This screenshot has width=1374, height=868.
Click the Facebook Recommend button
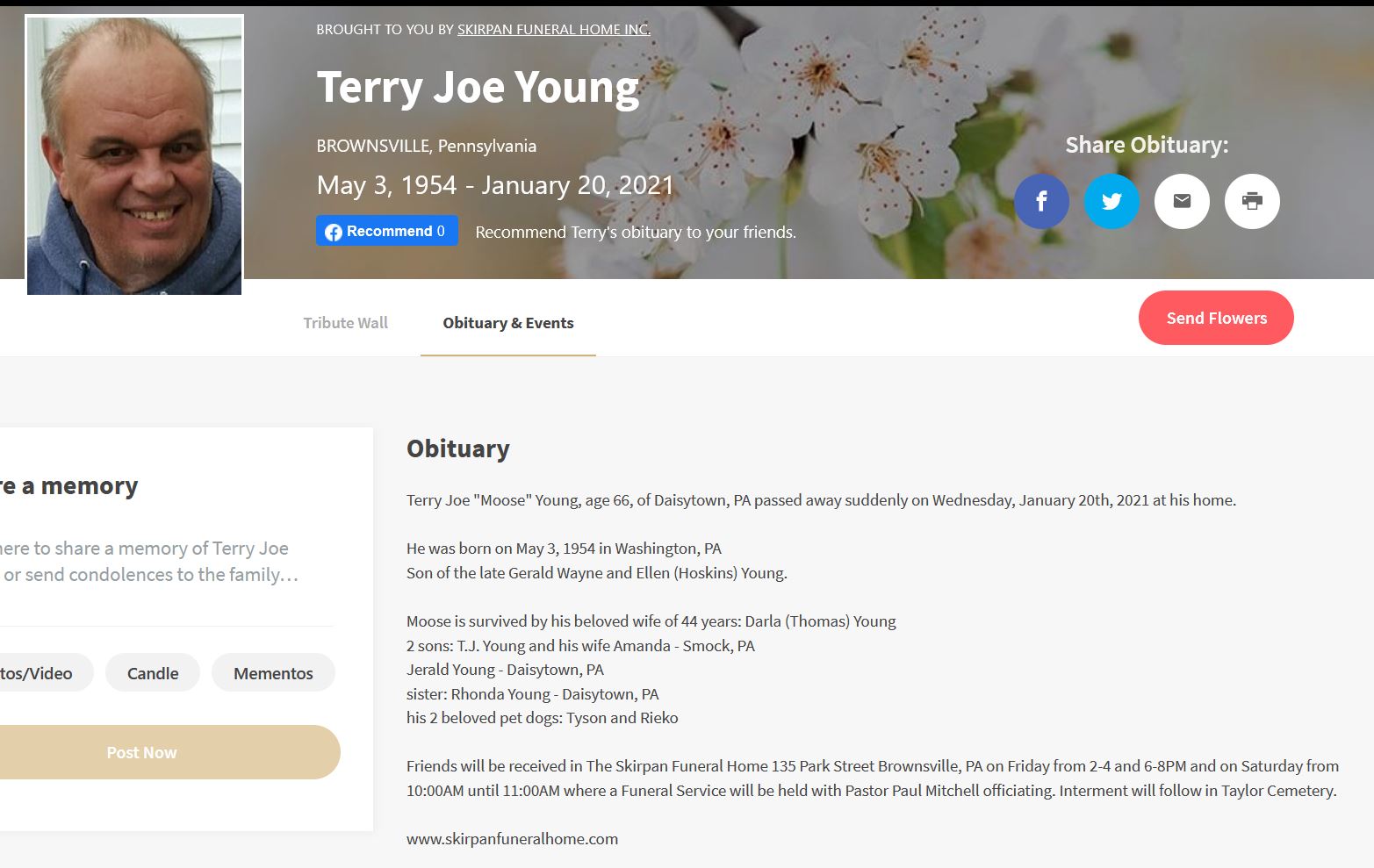point(387,231)
